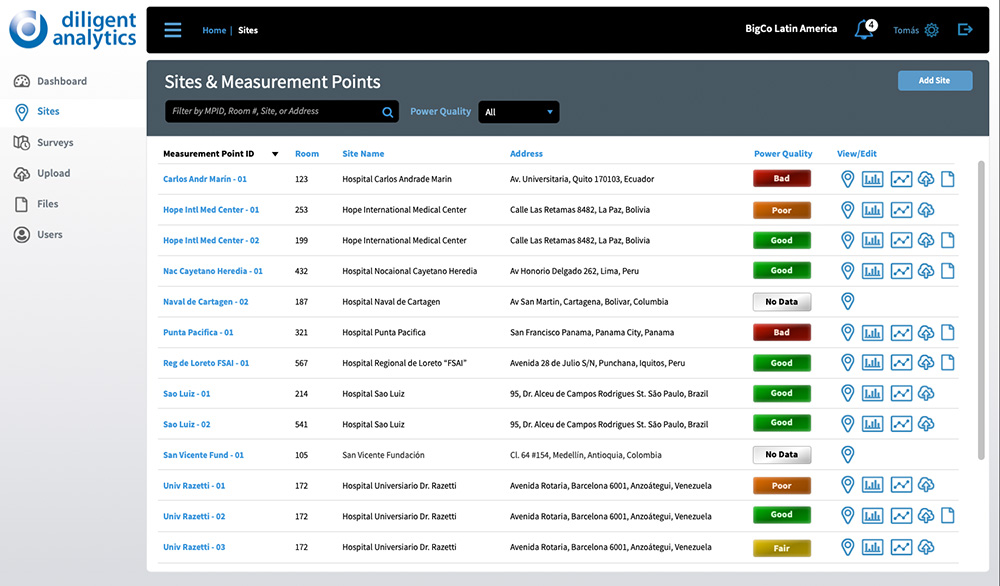Open document icon for Nac Cayetano Heredia - 01
This screenshot has height=586, width=1000.
tap(948, 271)
